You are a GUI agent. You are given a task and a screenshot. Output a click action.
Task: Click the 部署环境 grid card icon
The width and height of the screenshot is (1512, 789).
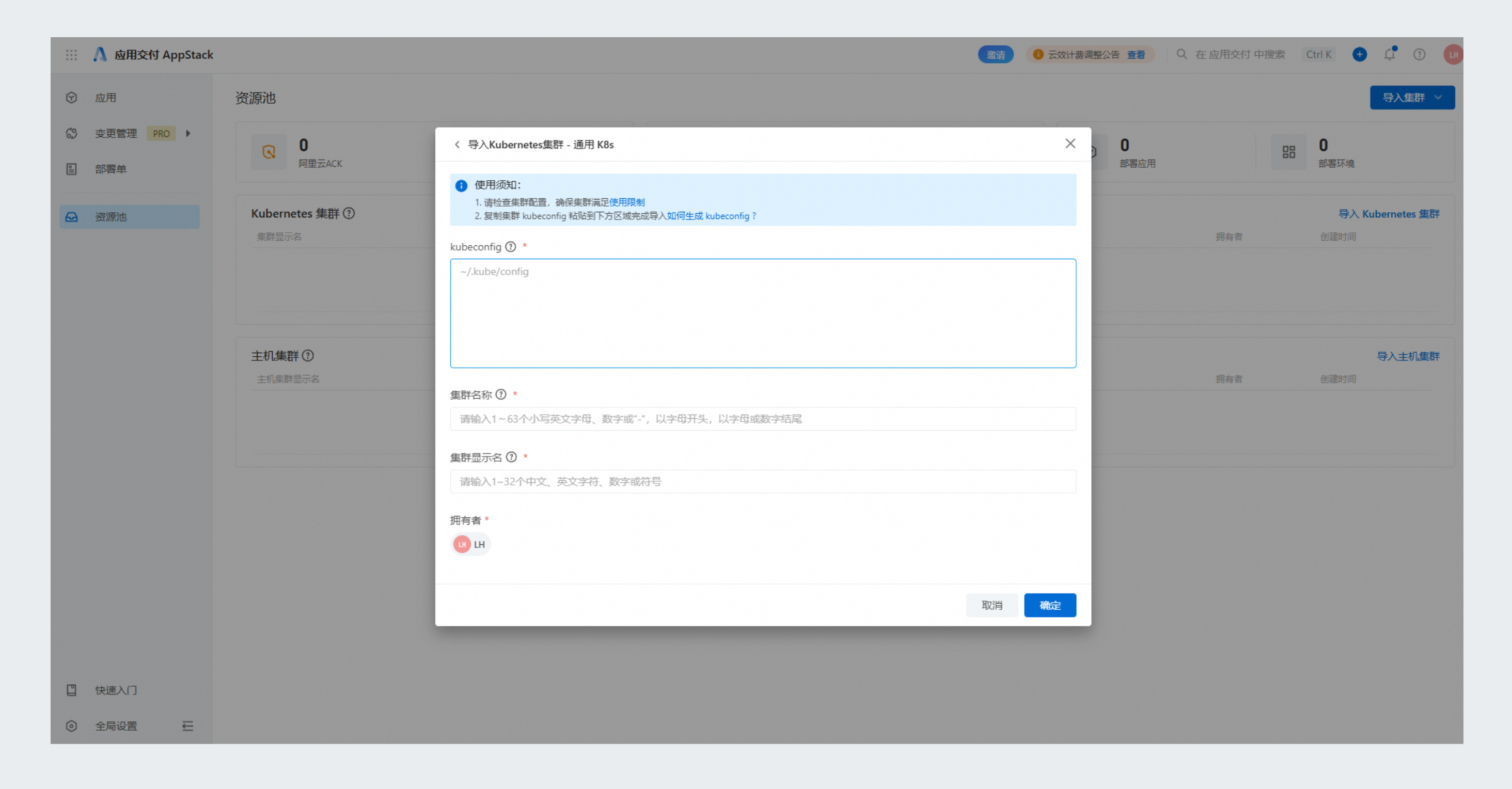(x=1288, y=152)
